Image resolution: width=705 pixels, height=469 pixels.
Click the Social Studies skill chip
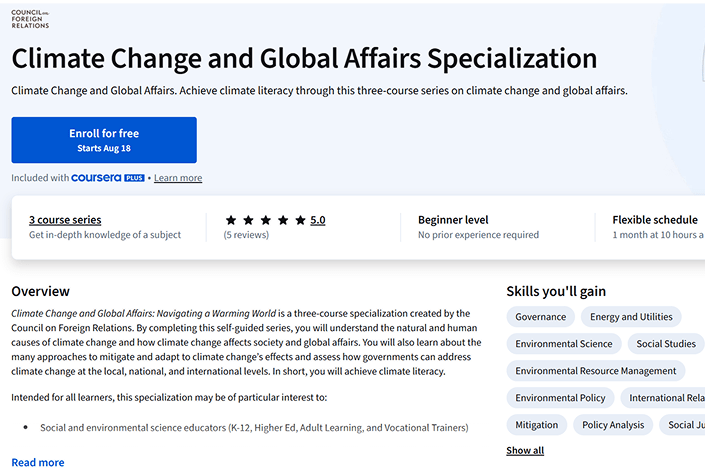tap(666, 344)
